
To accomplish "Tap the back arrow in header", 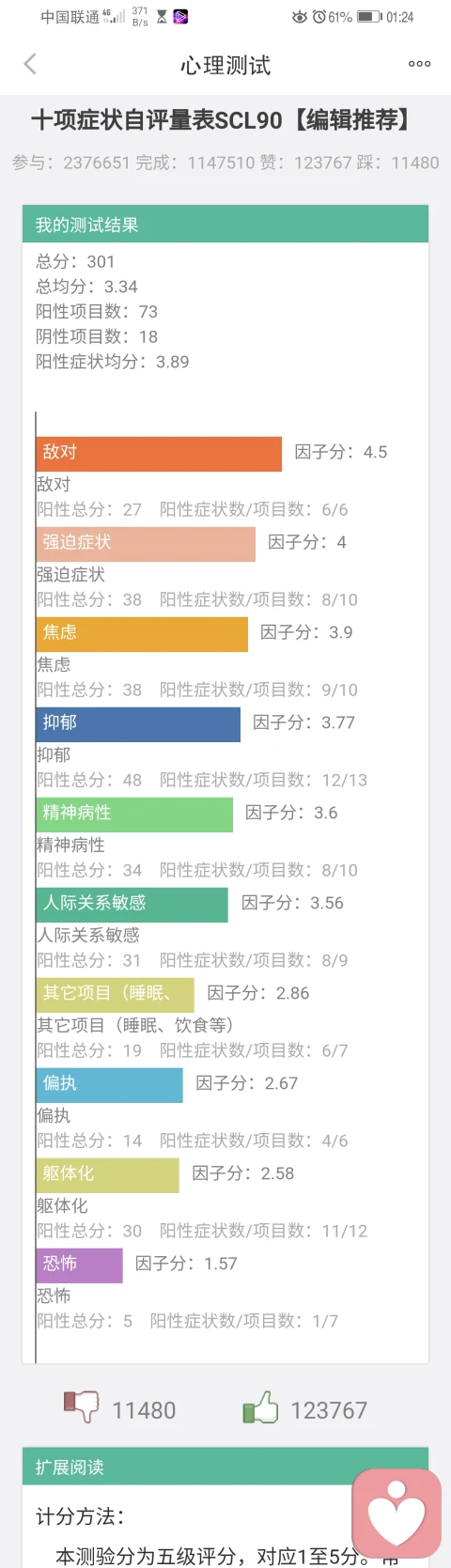I will [30, 64].
